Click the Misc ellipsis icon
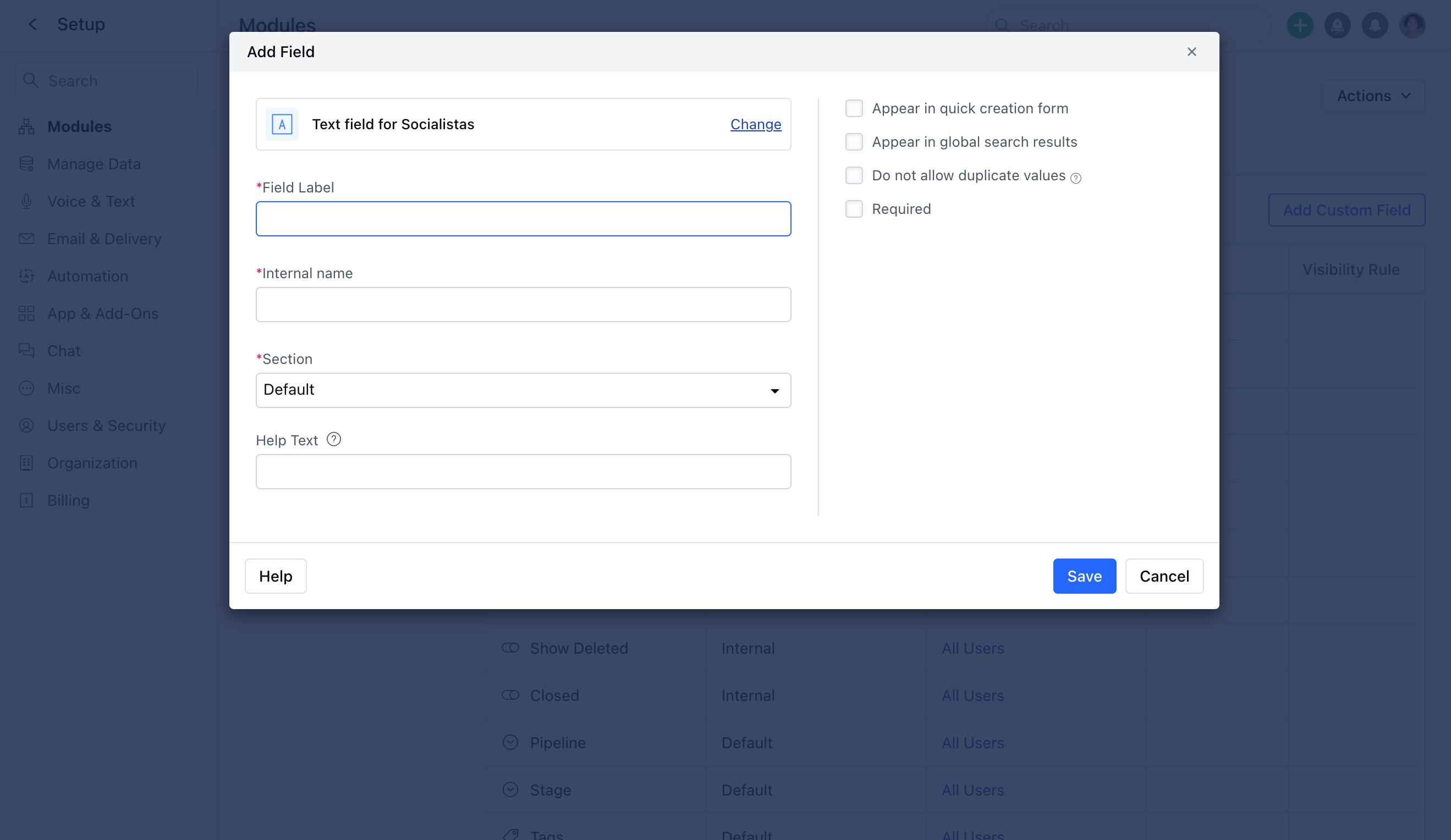 pyautogui.click(x=26, y=388)
